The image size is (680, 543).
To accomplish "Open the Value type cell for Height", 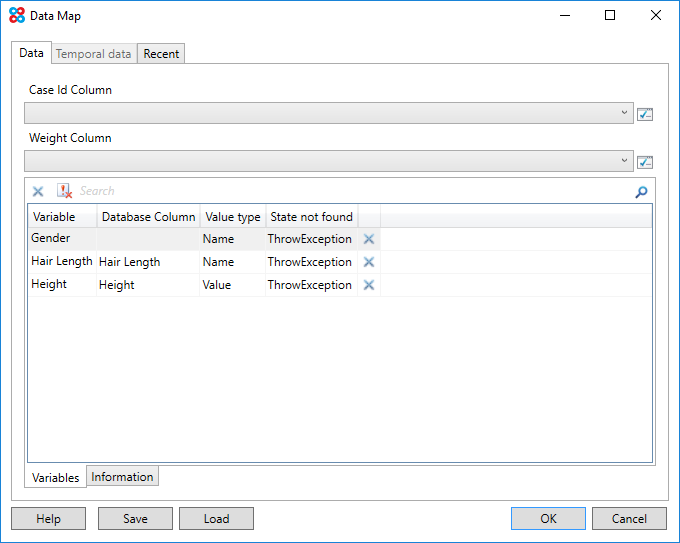I will (232, 285).
